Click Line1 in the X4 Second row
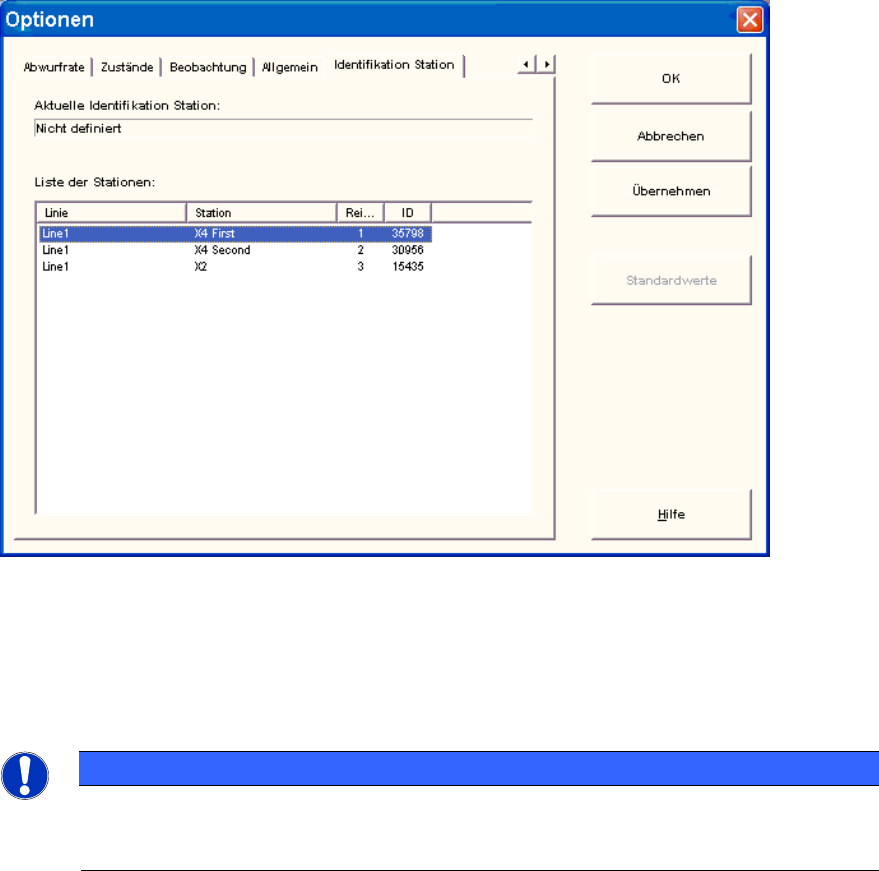The width and height of the screenshot is (879, 871). [55, 250]
